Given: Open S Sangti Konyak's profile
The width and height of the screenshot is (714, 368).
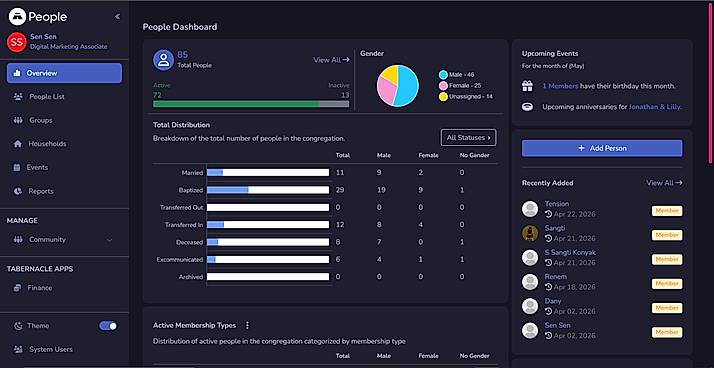Looking at the screenshot, I should 570,252.
